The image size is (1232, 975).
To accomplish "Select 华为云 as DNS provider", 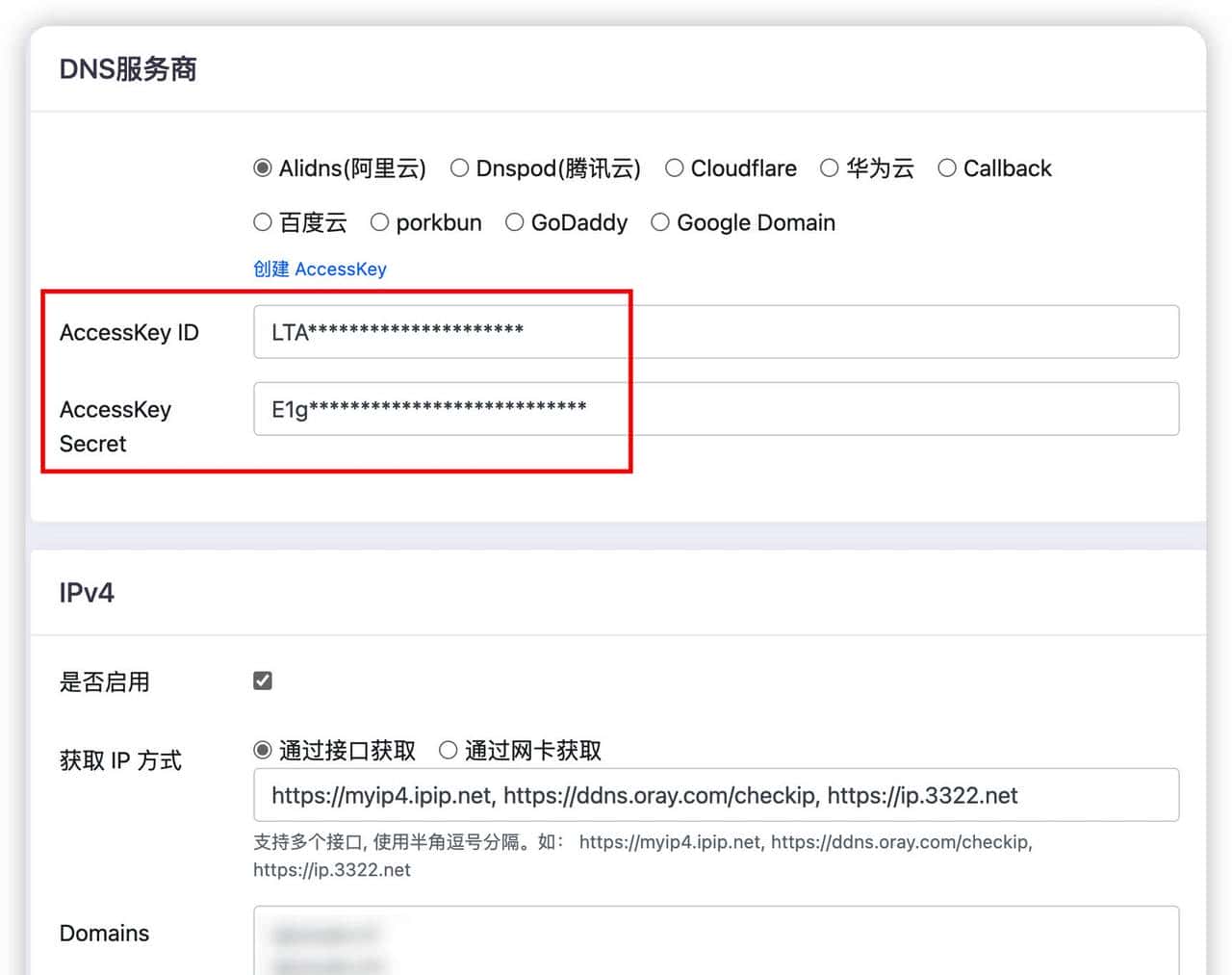I will (x=829, y=168).
